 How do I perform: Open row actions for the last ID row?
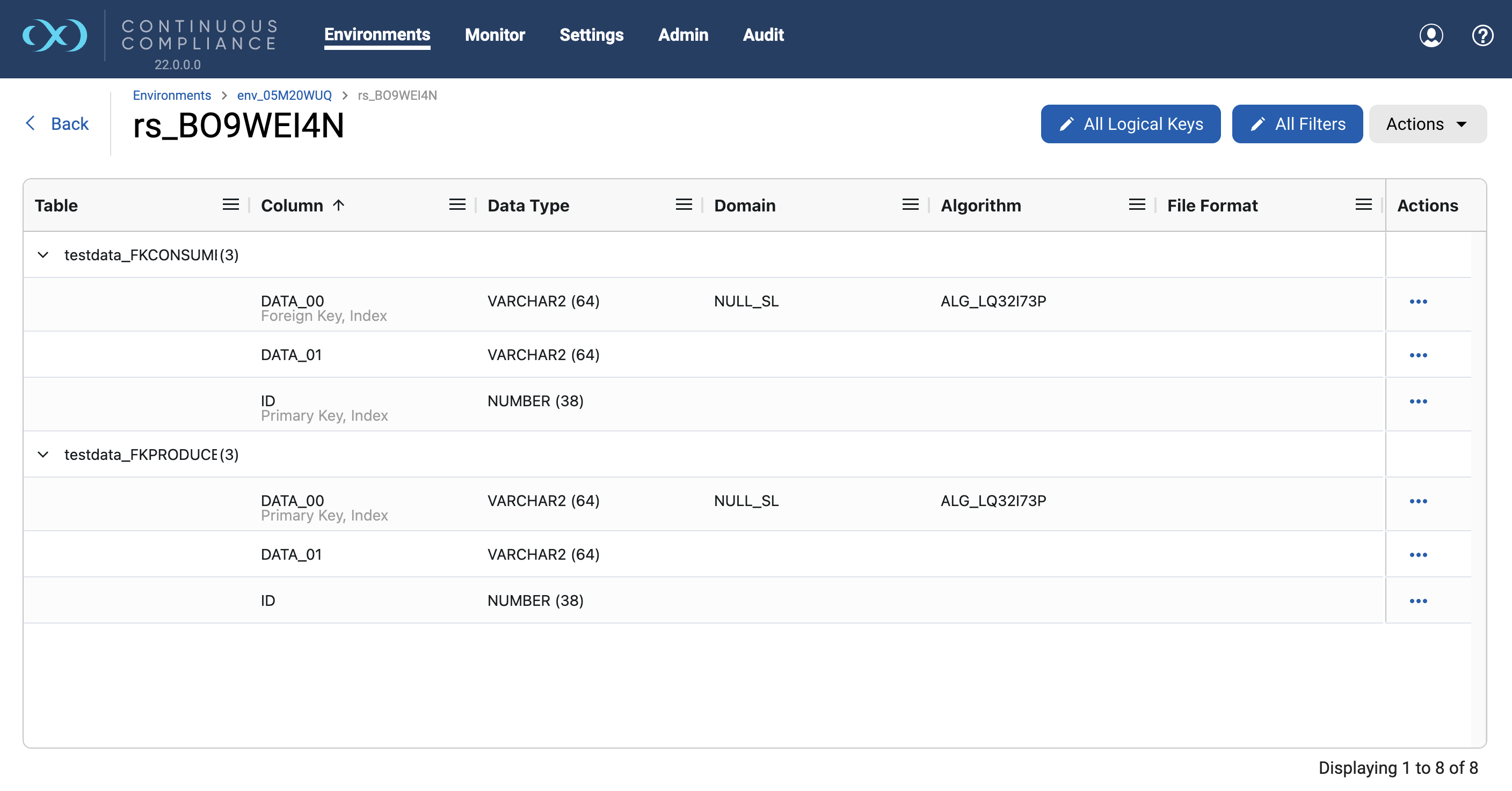coord(1418,601)
